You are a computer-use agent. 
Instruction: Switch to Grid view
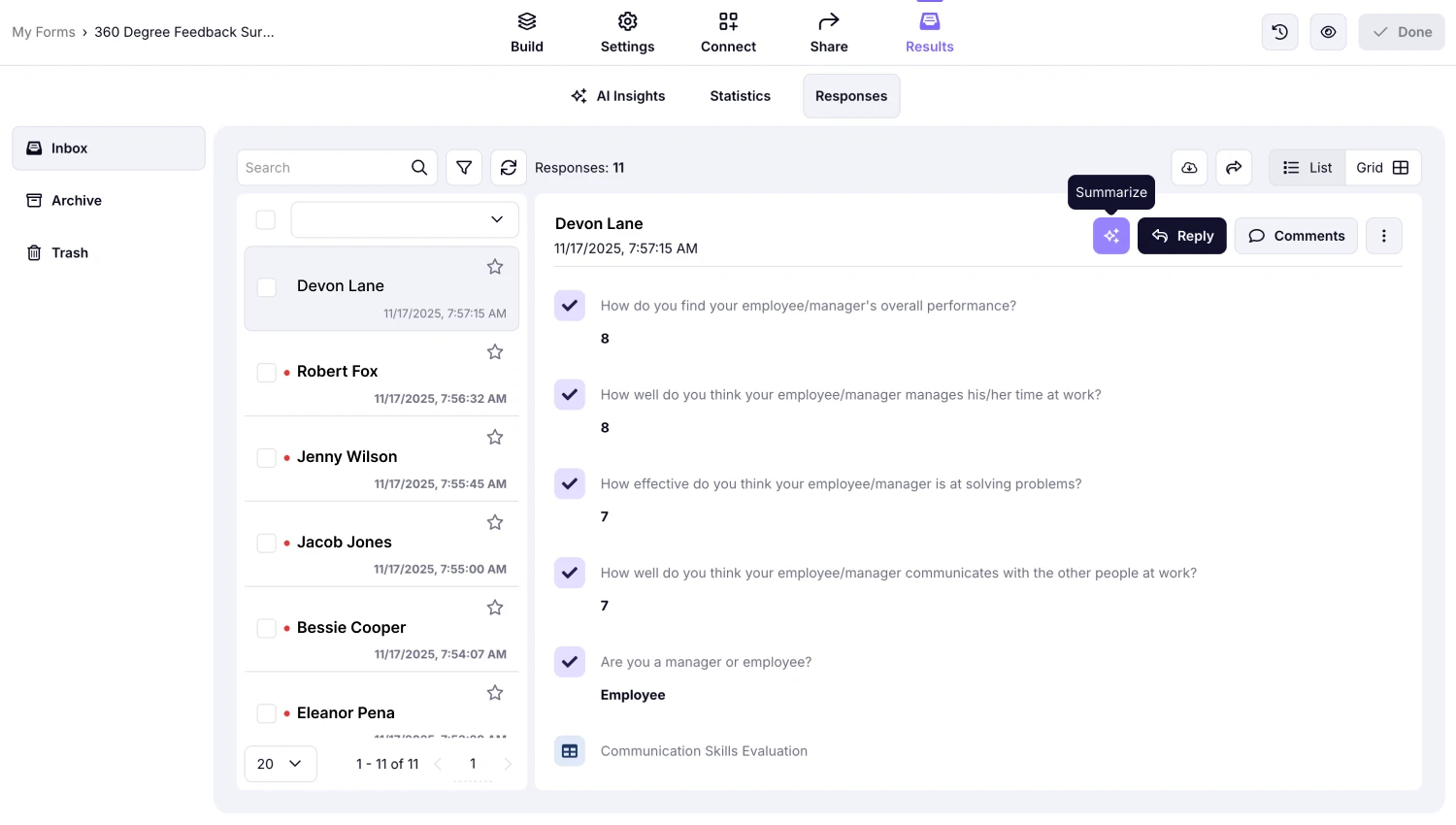tap(1382, 168)
